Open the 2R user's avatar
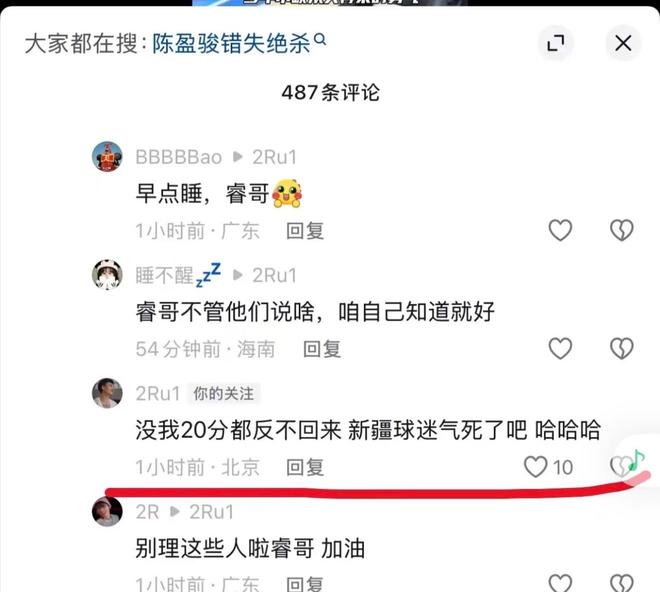The image size is (660, 592). 107,512
